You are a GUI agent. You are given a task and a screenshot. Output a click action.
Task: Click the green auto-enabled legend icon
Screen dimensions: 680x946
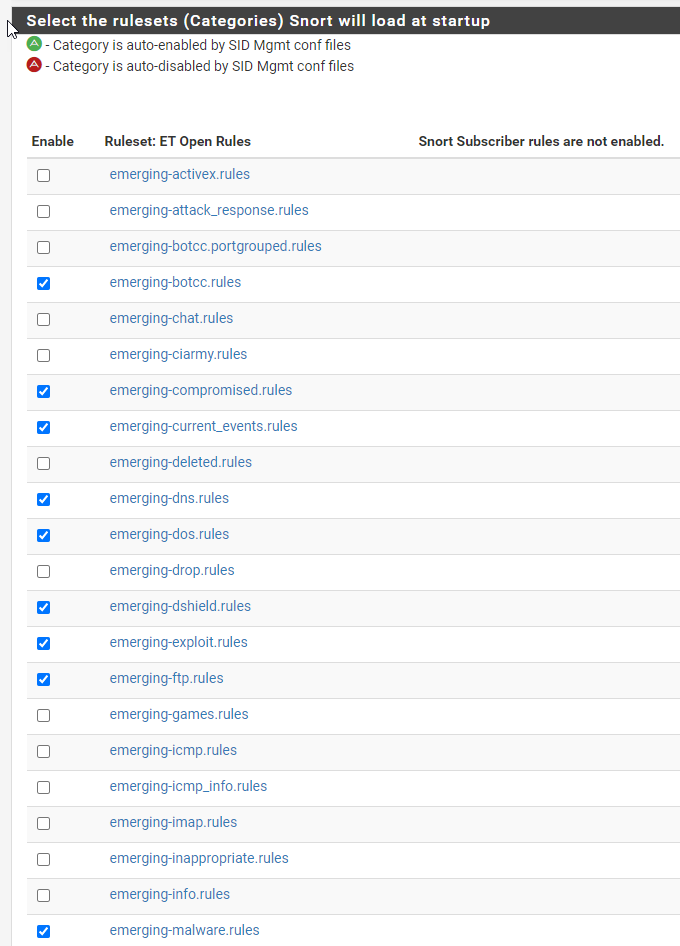click(x=34, y=44)
